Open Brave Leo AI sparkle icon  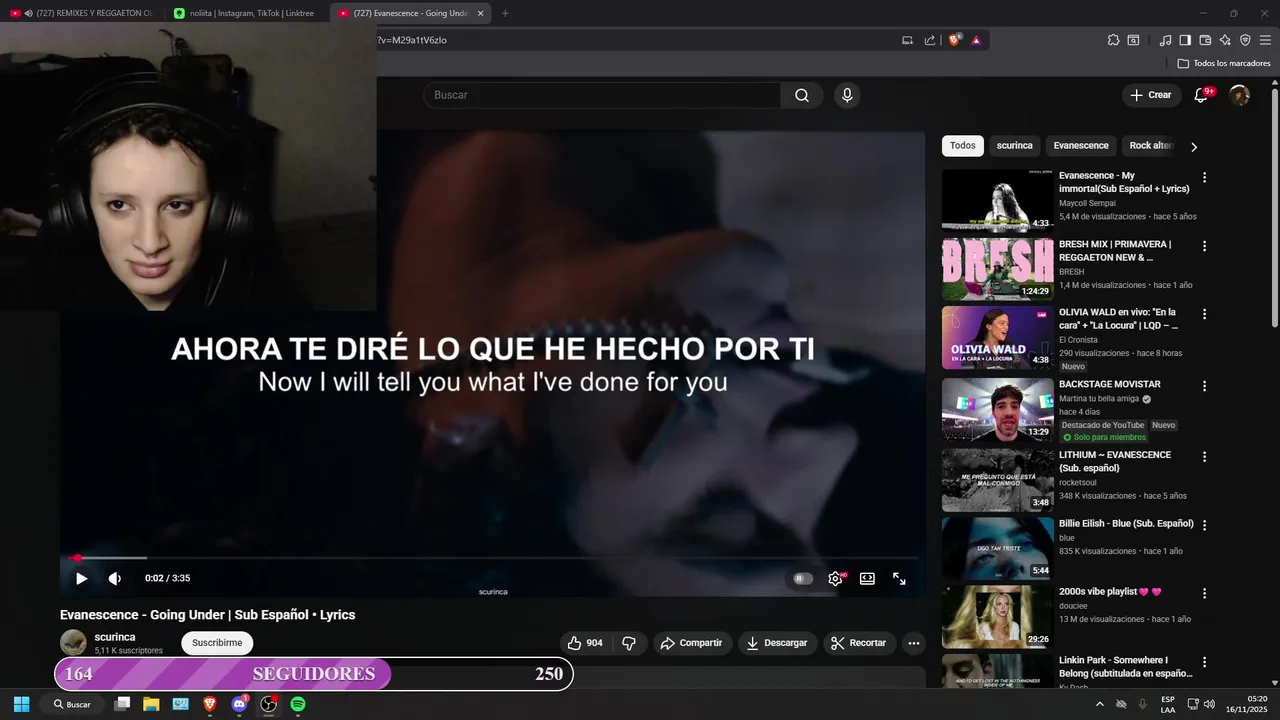pos(1225,40)
